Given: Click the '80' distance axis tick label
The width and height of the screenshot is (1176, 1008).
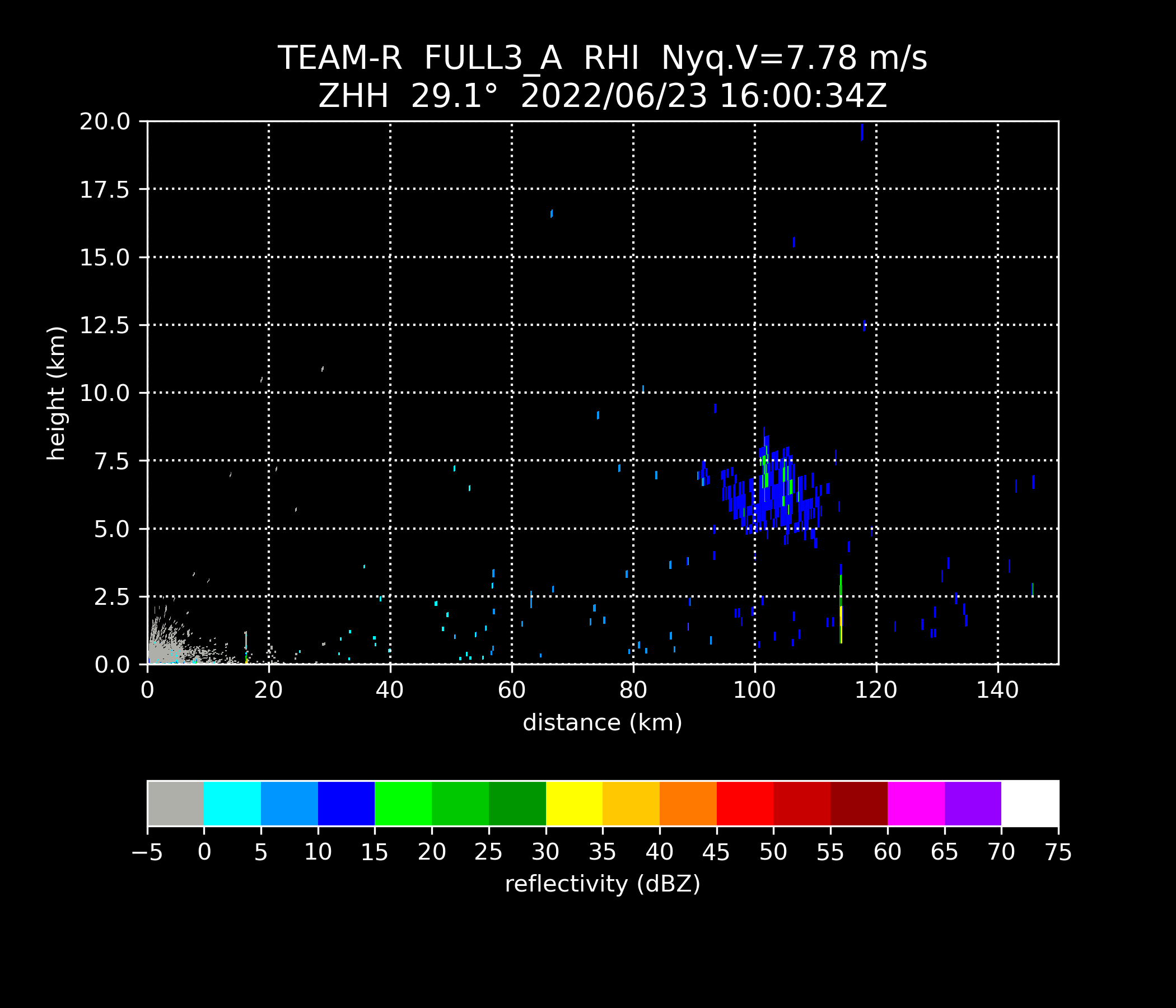Looking at the screenshot, I should pos(633,690).
